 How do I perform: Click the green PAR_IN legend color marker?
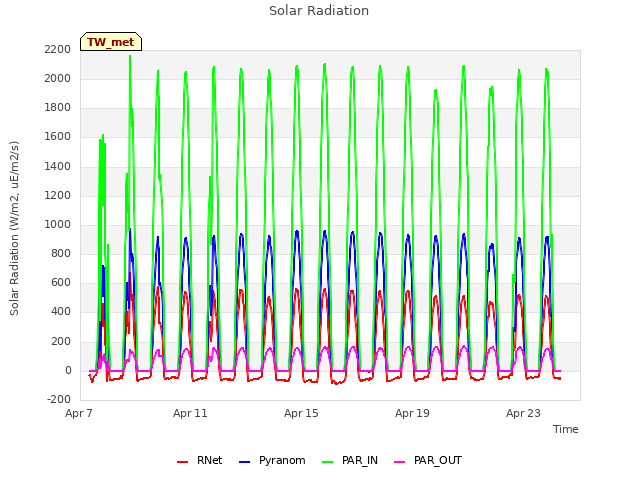point(327,462)
